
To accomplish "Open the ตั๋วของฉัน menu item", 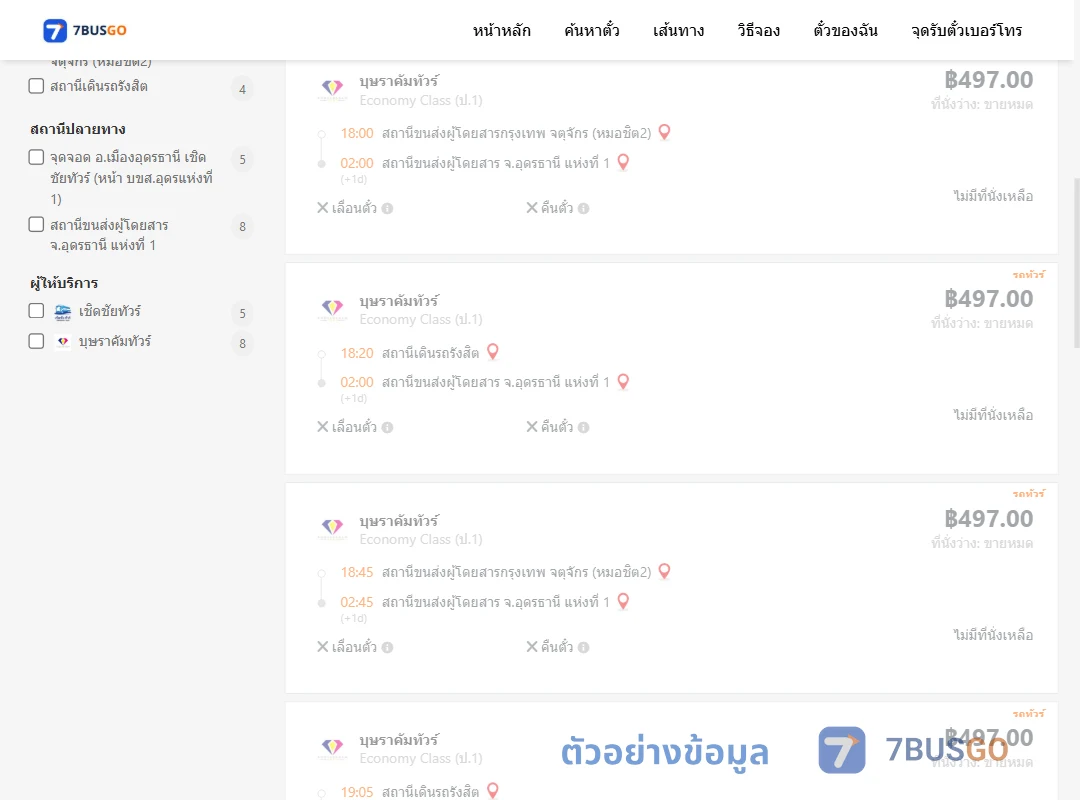I will (845, 30).
